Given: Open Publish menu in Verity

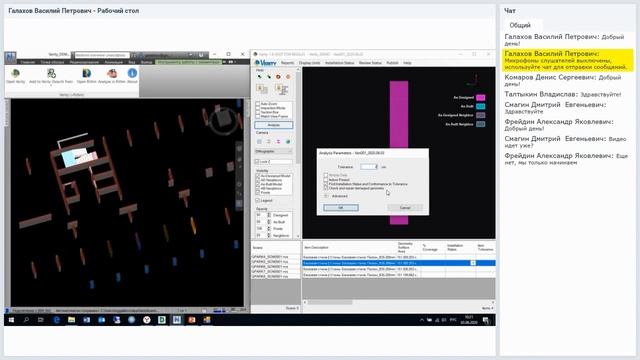Looking at the screenshot, I should tap(392, 63).
